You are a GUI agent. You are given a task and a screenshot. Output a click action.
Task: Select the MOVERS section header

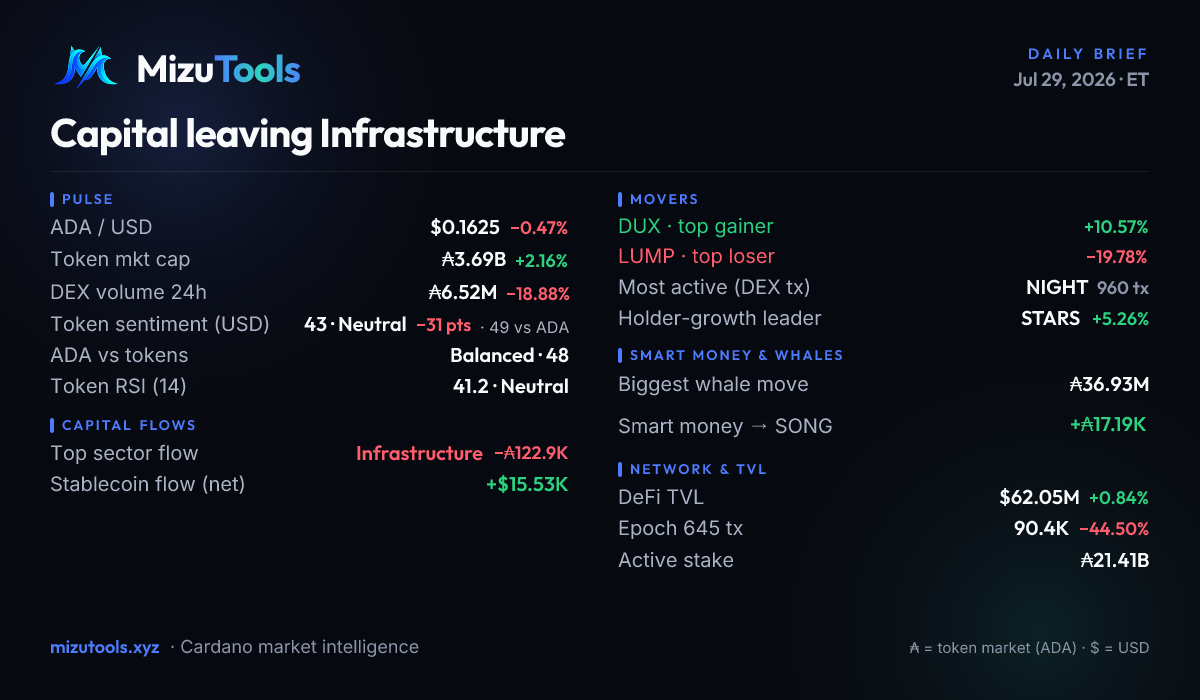(x=664, y=199)
